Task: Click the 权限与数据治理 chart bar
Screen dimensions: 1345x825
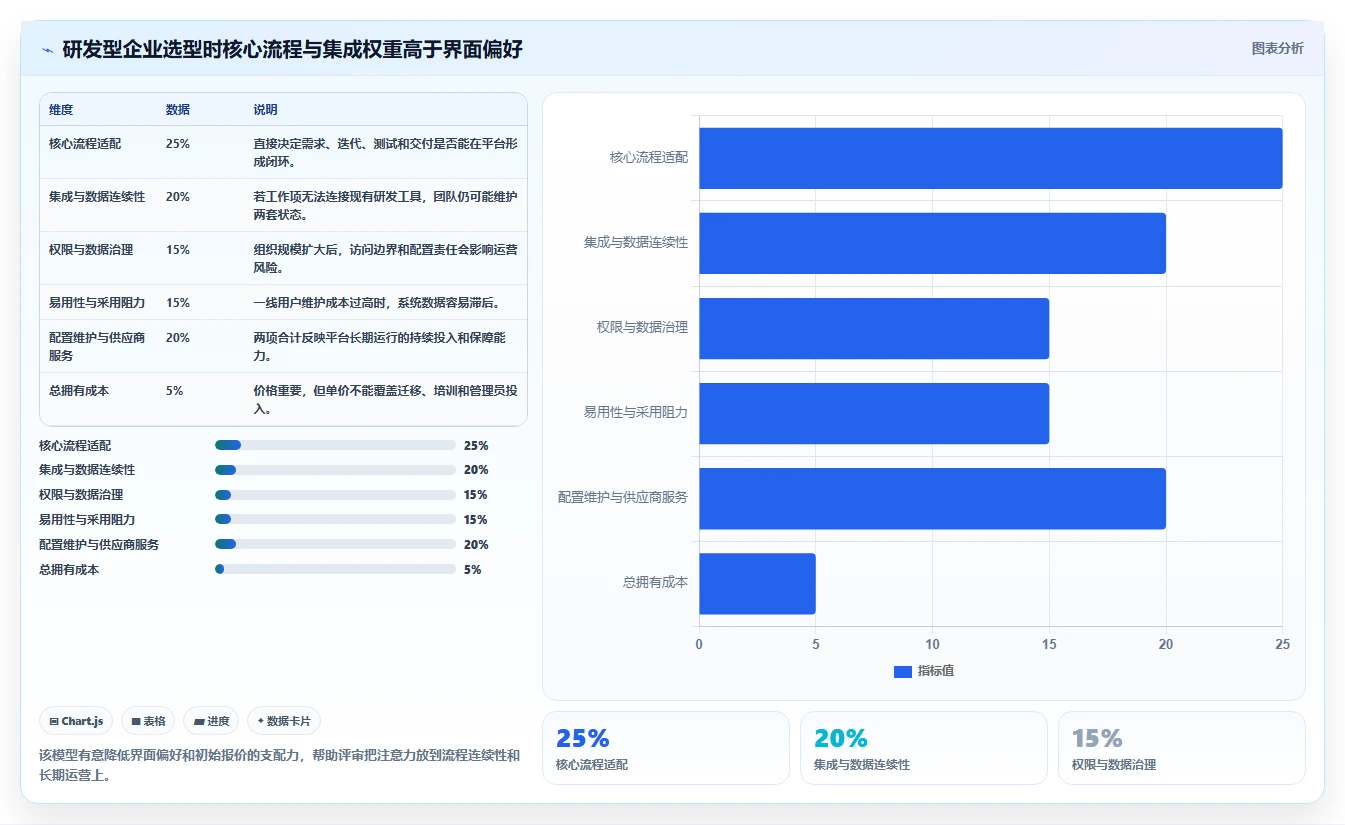Action: point(874,328)
